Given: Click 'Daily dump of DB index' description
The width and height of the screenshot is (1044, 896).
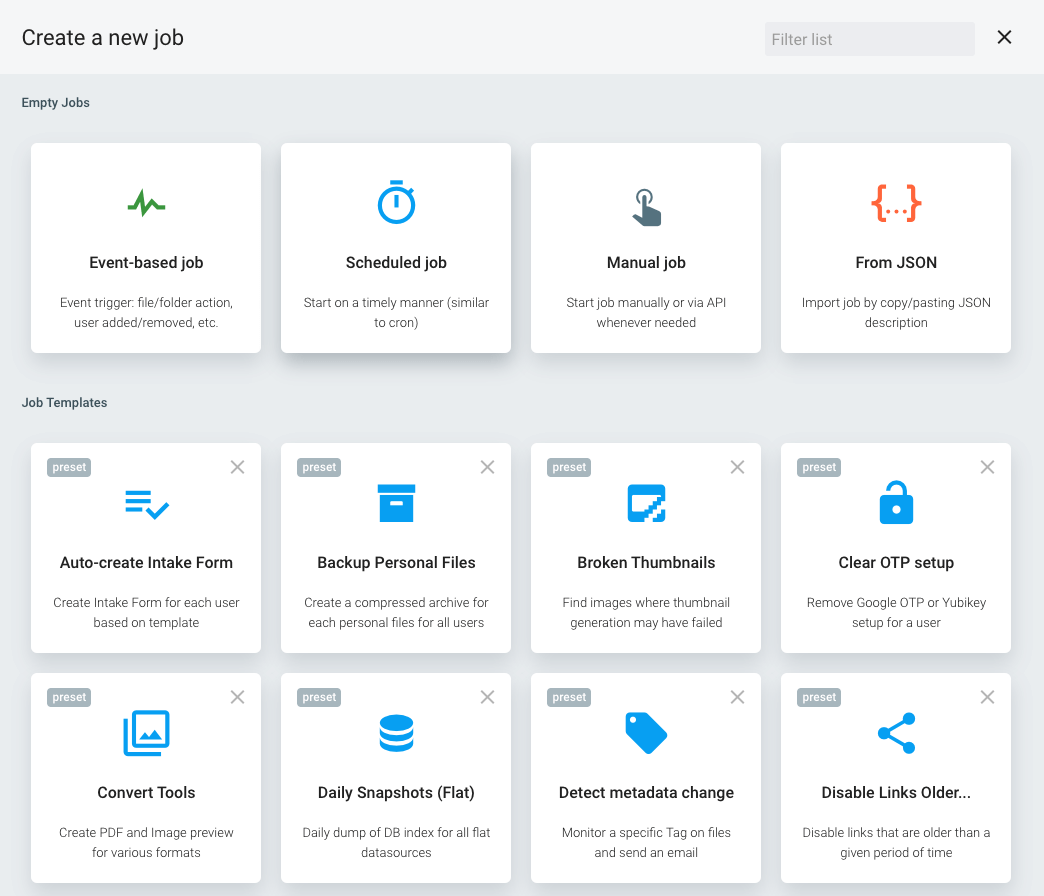Looking at the screenshot, I should 396,842.
